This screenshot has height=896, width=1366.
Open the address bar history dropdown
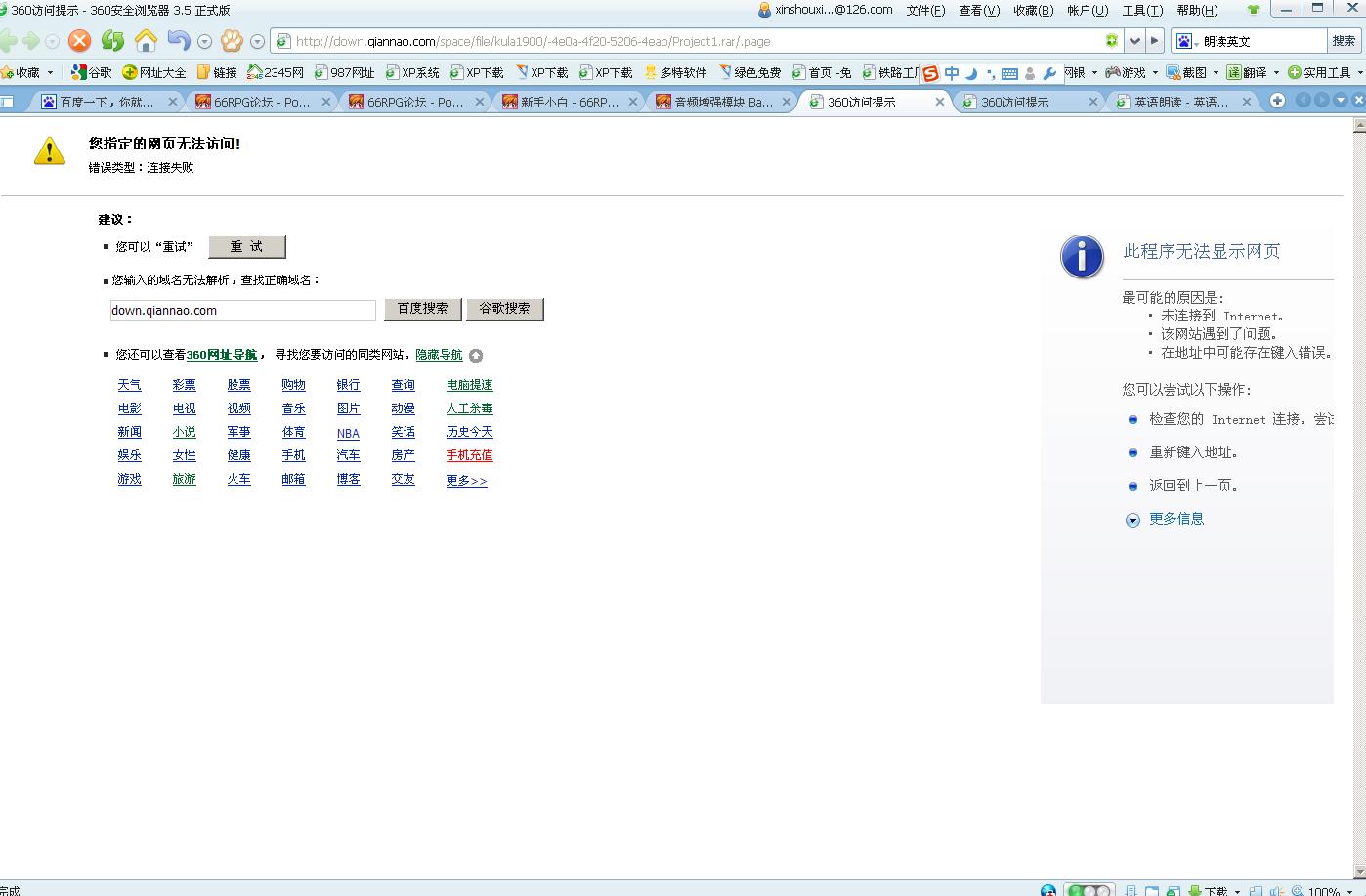1134,41
